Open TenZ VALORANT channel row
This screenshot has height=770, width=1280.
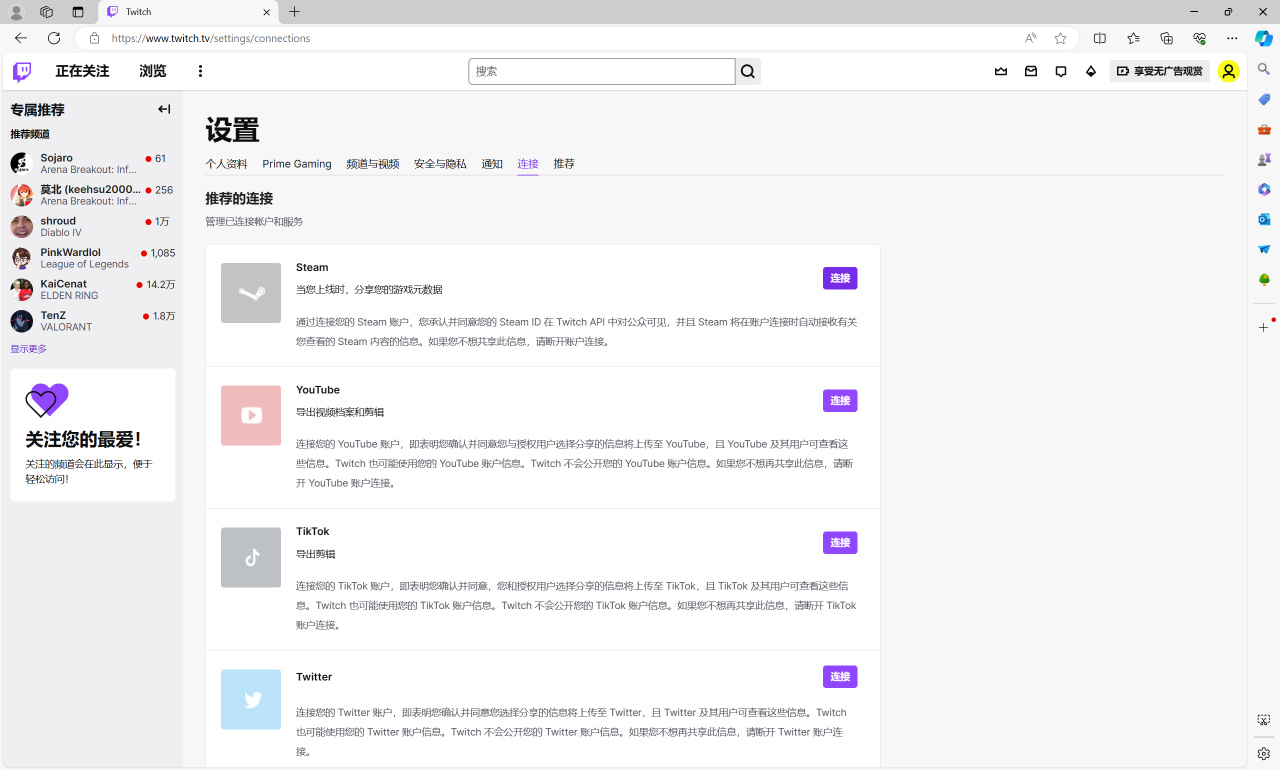point(92,321)
